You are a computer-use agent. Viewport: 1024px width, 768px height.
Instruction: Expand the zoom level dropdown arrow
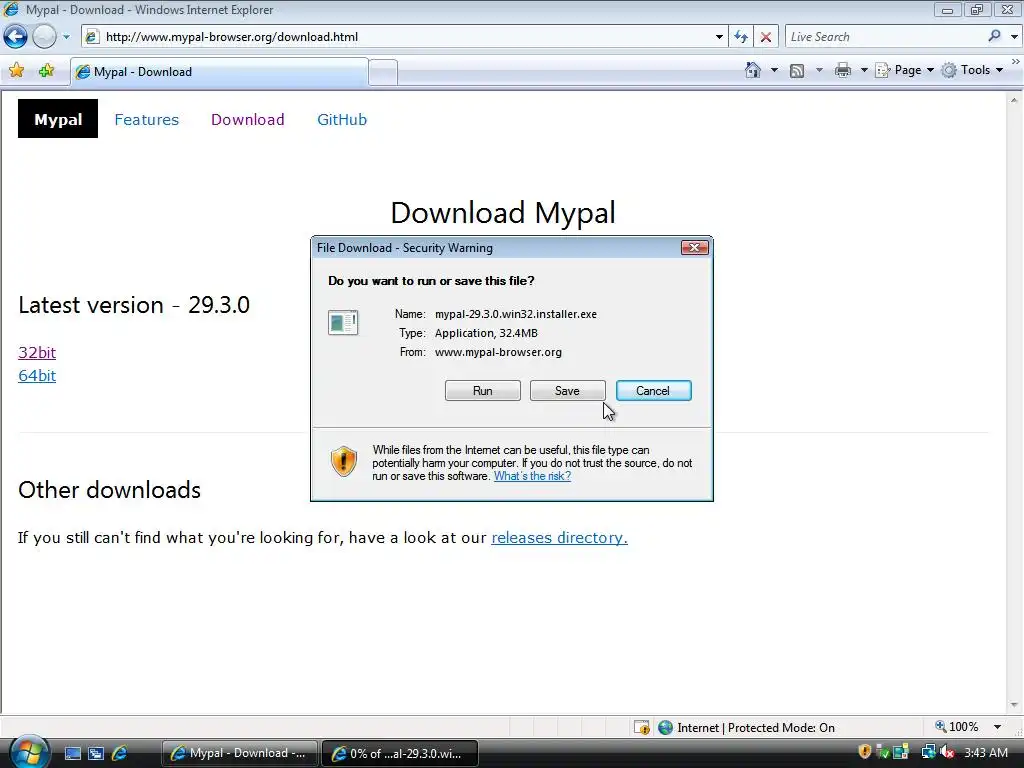coord(997,727)
